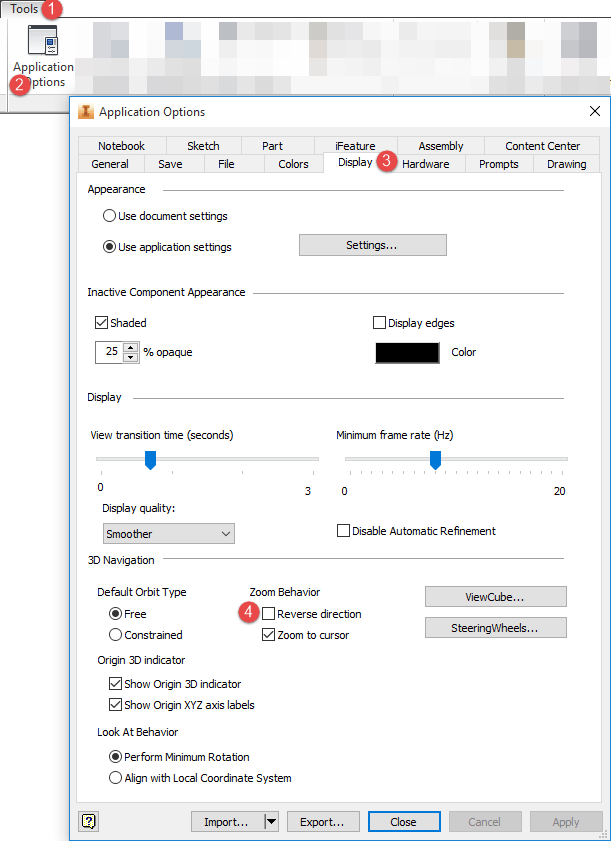Switch to the General tab
The image size is (611, 841).
(110, 164)
